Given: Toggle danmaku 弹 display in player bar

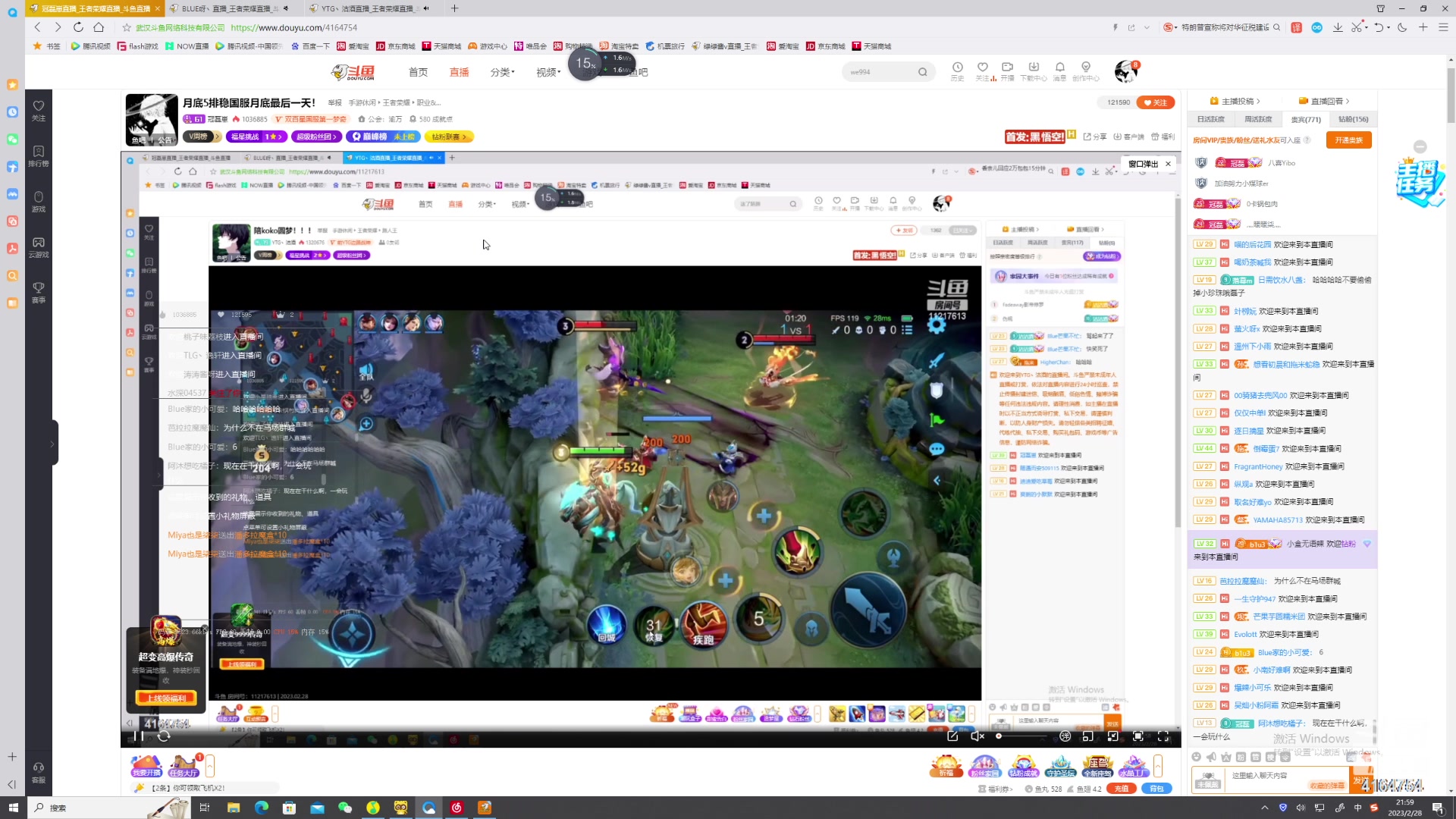Looking at the screenshot, I should (1065, 736).
